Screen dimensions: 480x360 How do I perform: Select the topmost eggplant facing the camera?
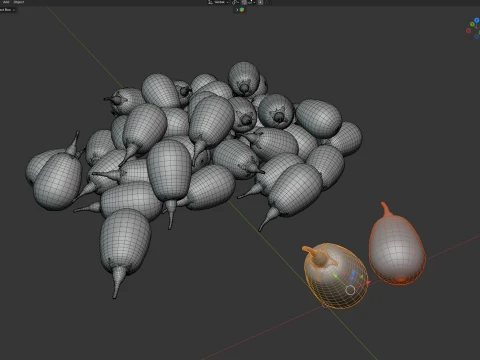tap(244, 79)
